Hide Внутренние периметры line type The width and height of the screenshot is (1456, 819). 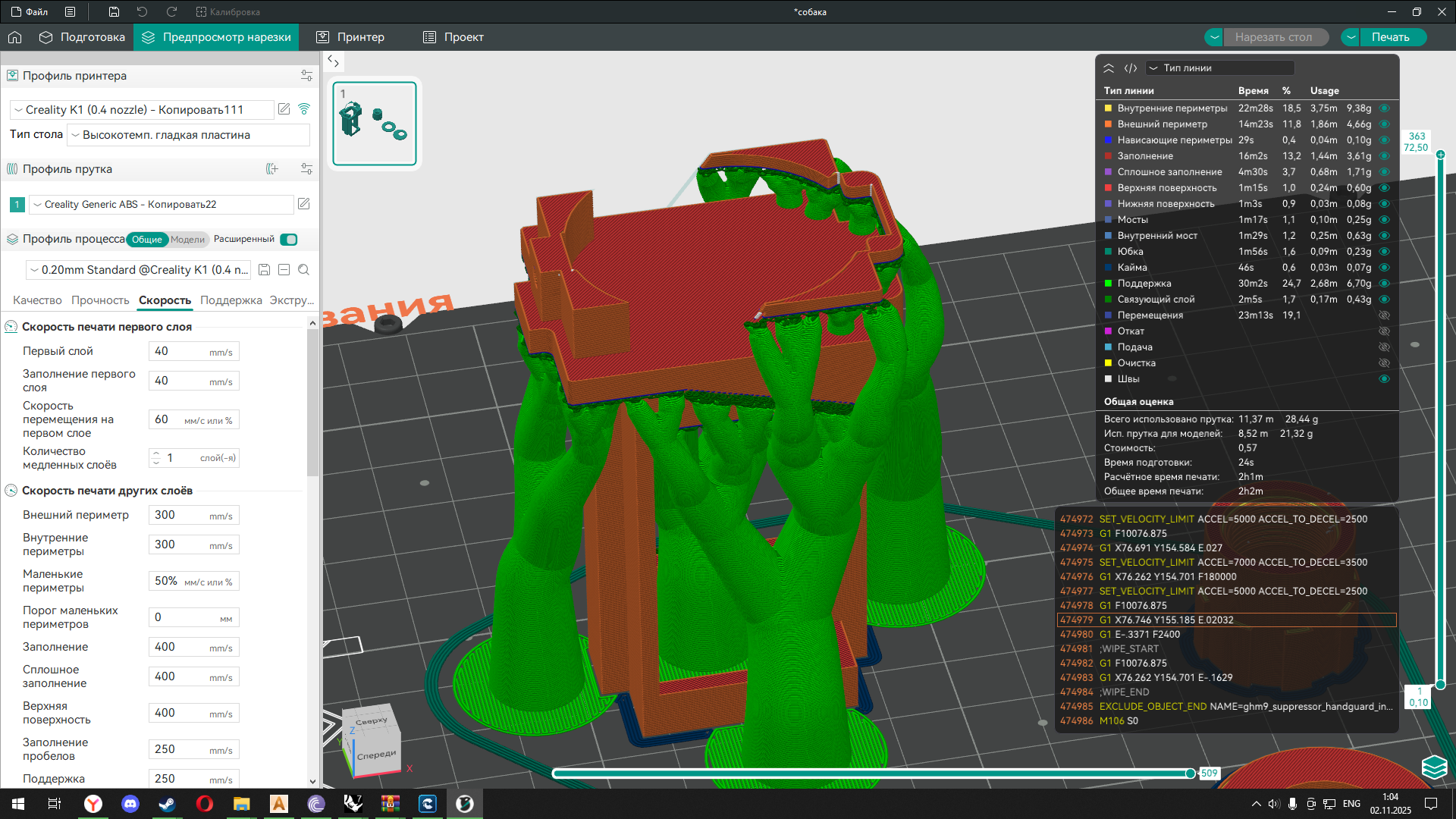[x=1384, y=108]
